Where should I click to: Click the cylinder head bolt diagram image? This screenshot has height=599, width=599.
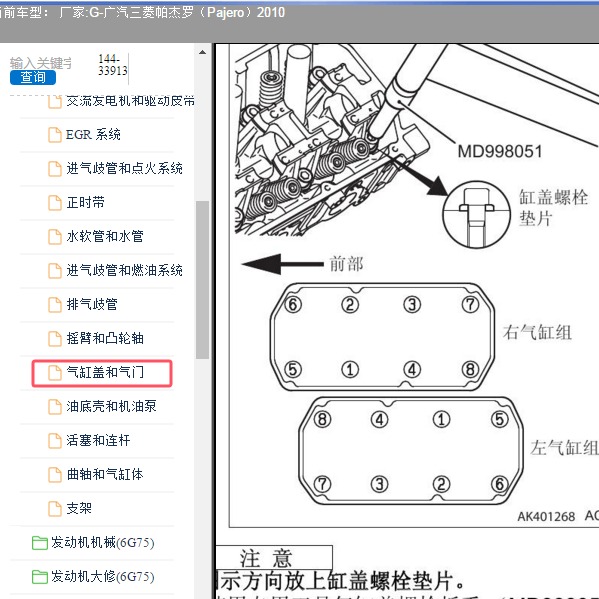(414, 286)
